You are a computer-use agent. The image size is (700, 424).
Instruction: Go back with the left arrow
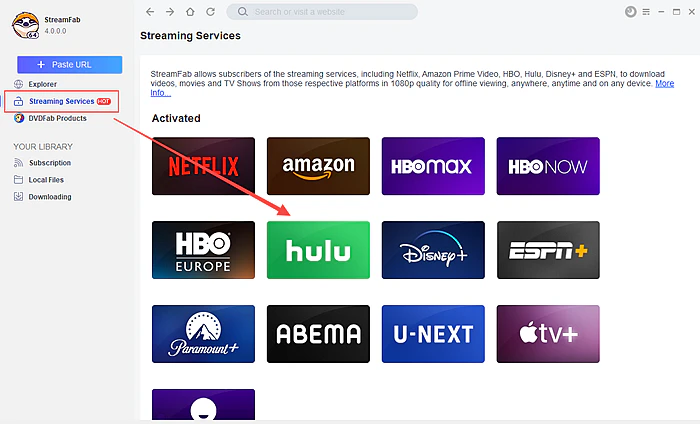pyautogui.click(x=150, y=12)
